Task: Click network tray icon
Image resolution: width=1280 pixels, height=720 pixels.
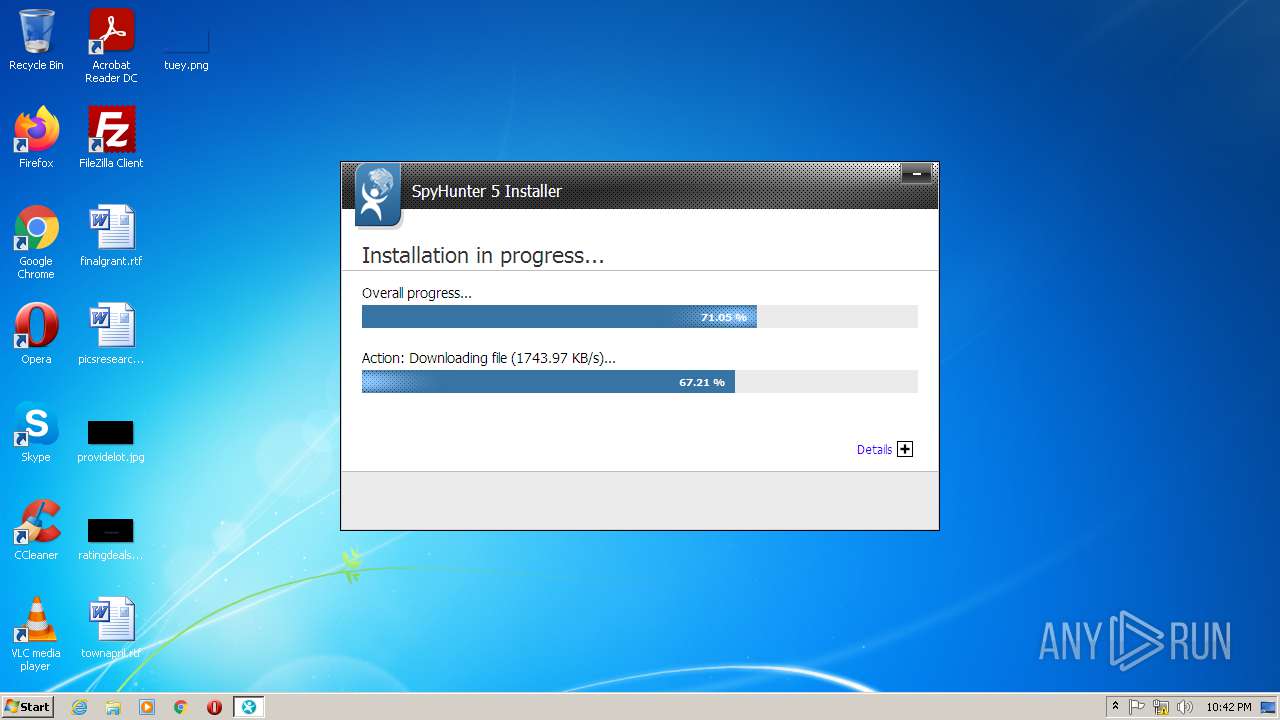Action: point(1161,707)
